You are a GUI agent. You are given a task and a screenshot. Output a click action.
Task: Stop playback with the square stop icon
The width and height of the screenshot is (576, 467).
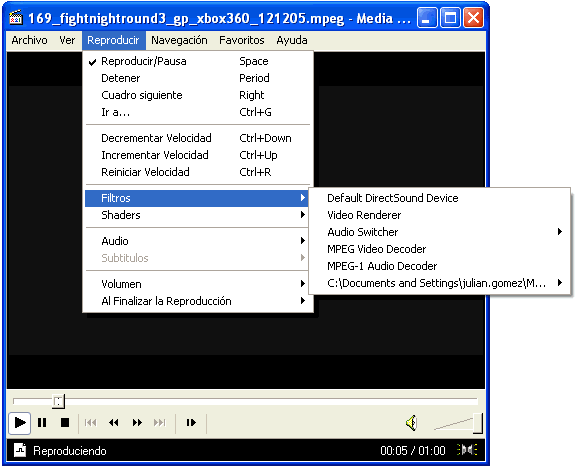[x=65, y=423]
